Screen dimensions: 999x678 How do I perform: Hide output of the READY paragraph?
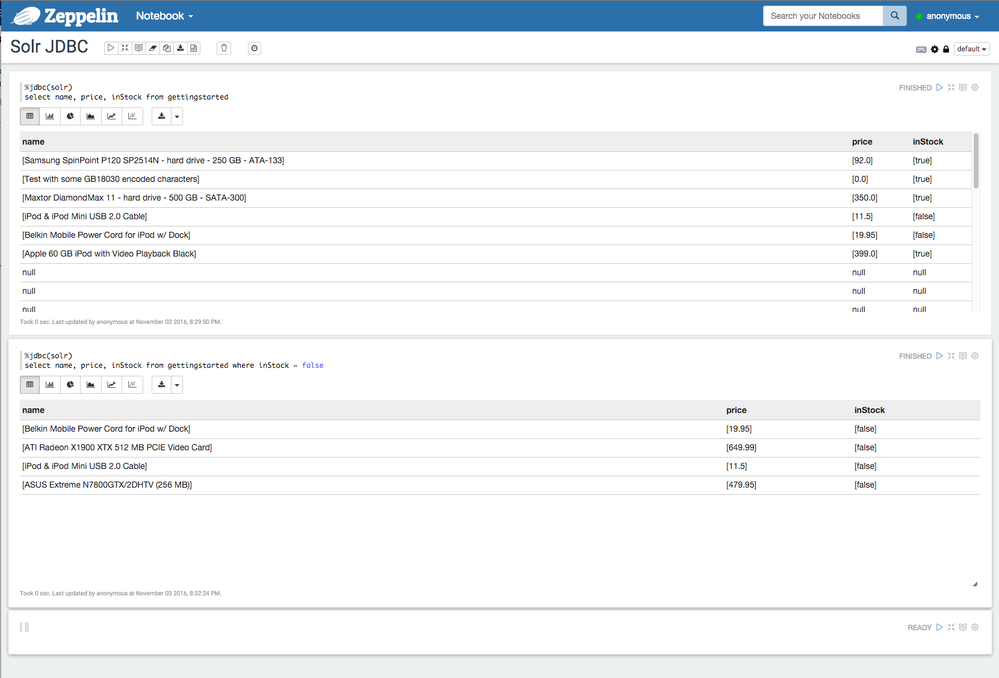pyautogui.click(x=963, y=627)
